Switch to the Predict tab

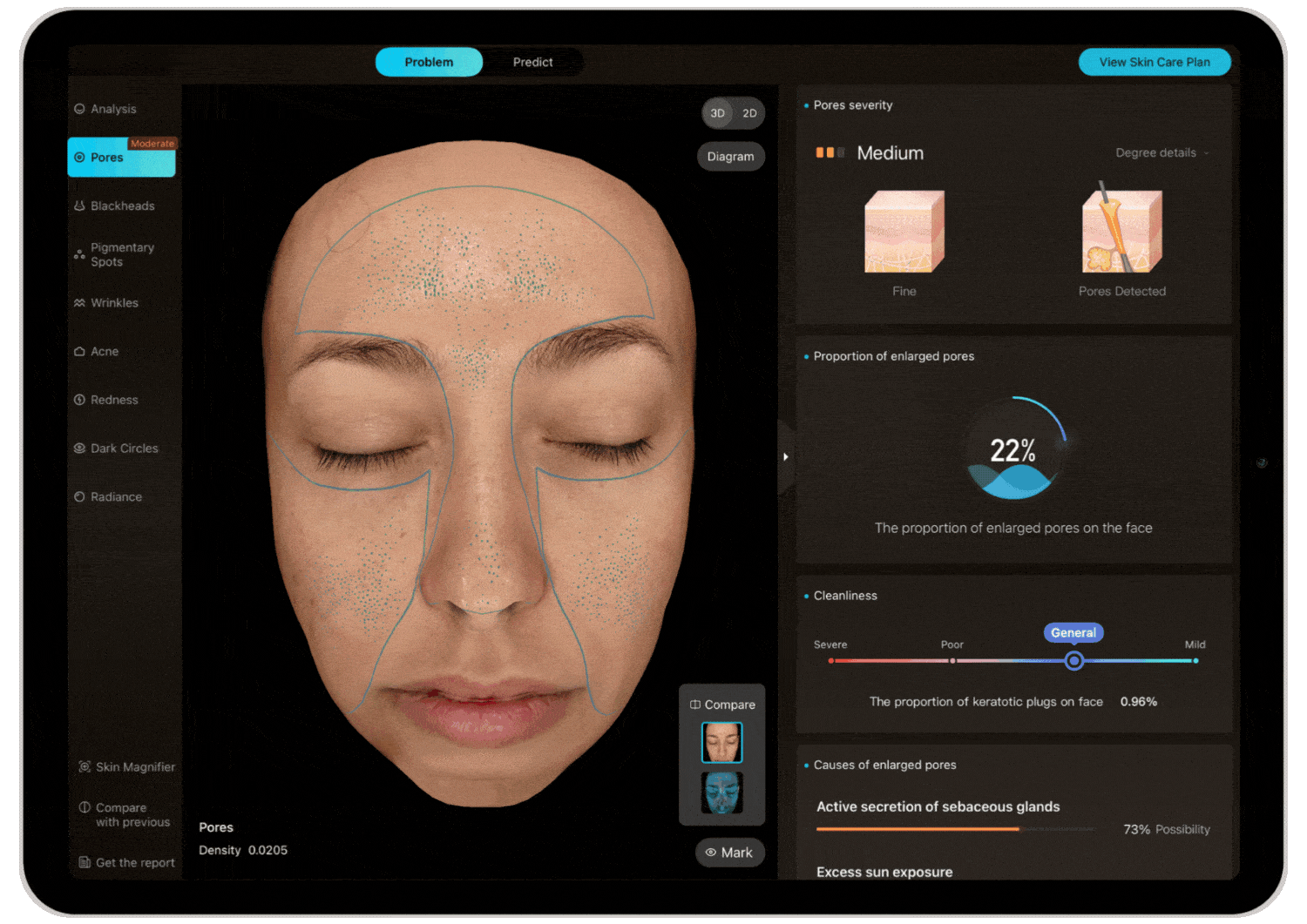coord(532,63)
